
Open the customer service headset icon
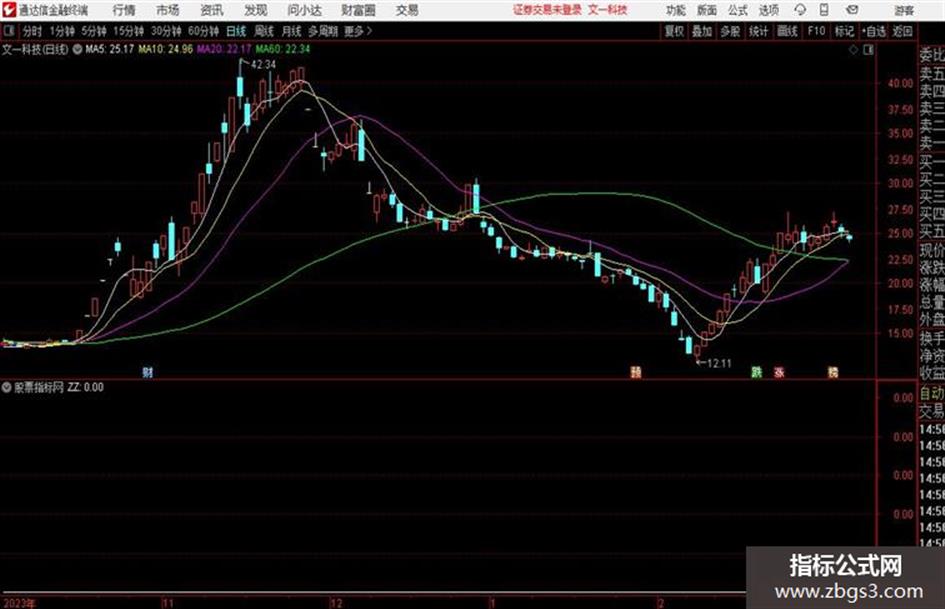800,10
